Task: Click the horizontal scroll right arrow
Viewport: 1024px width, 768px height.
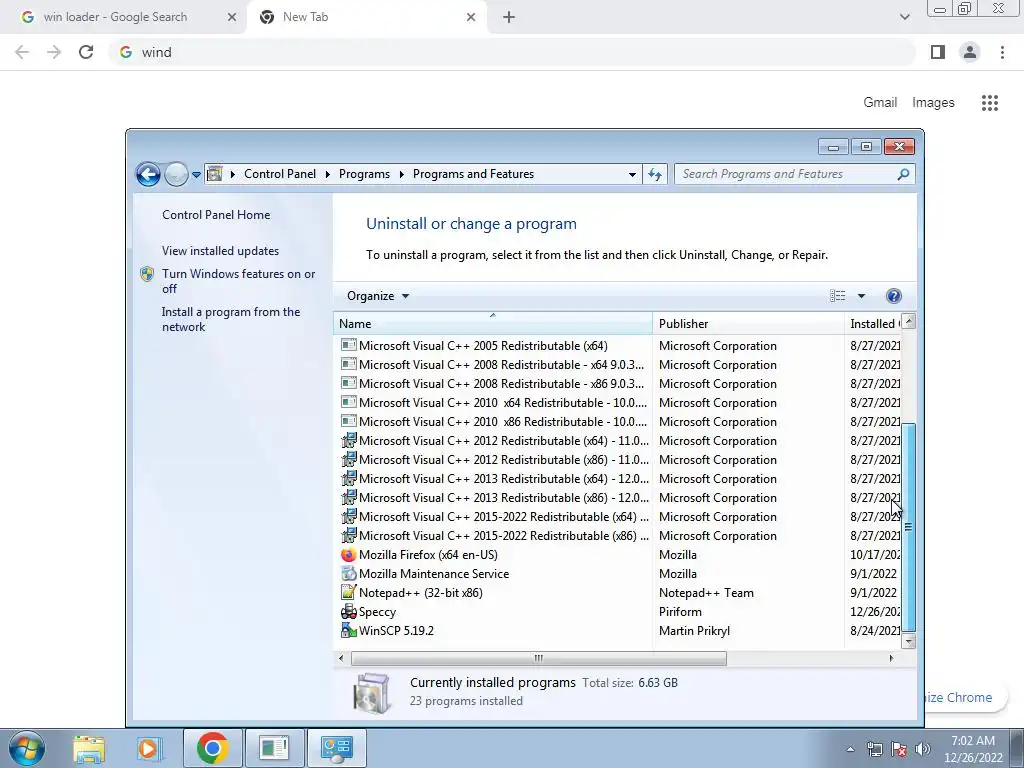Action: coord(891,658)
